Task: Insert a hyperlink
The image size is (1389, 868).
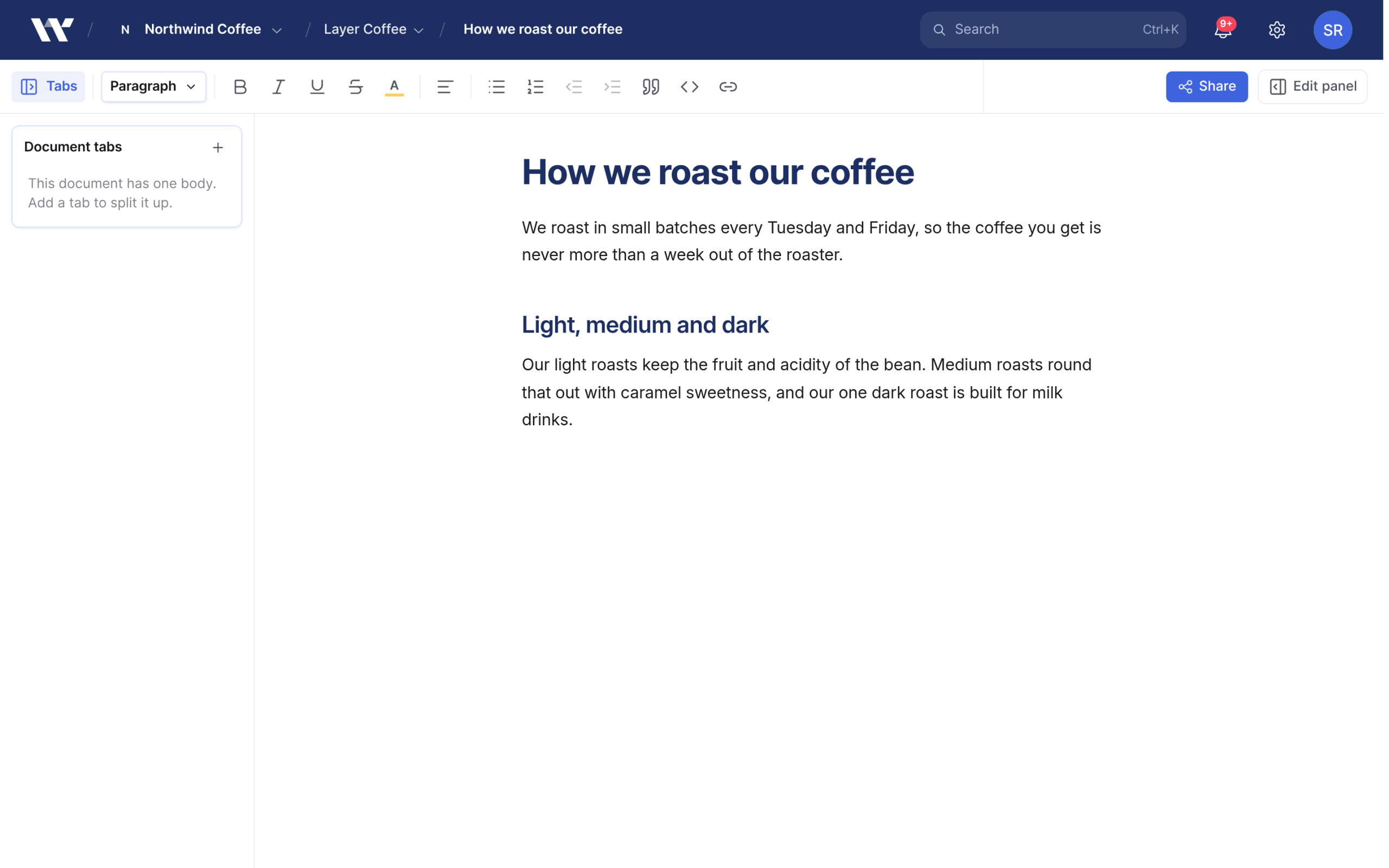Action: pyautogui.click(x=728, y=87)
